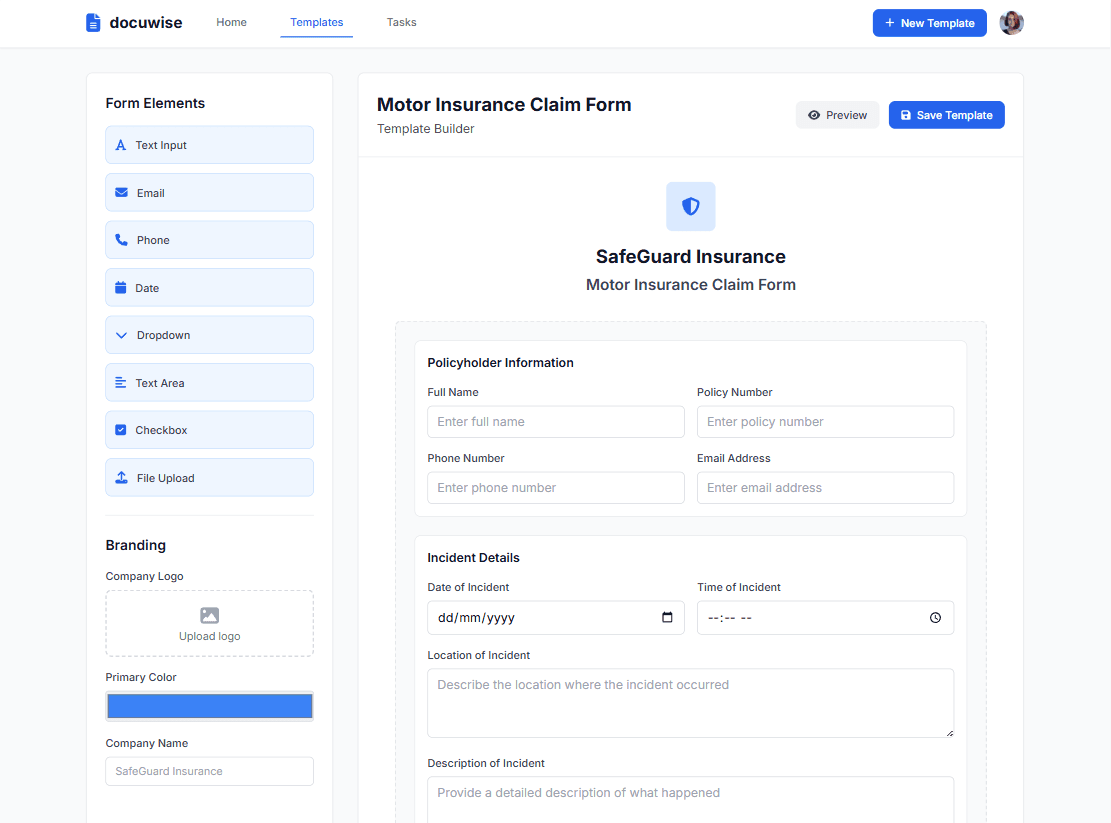Open the Primary Color swatch picker
The width and height of the screenshot is (1111, 823).
(209, 705)
